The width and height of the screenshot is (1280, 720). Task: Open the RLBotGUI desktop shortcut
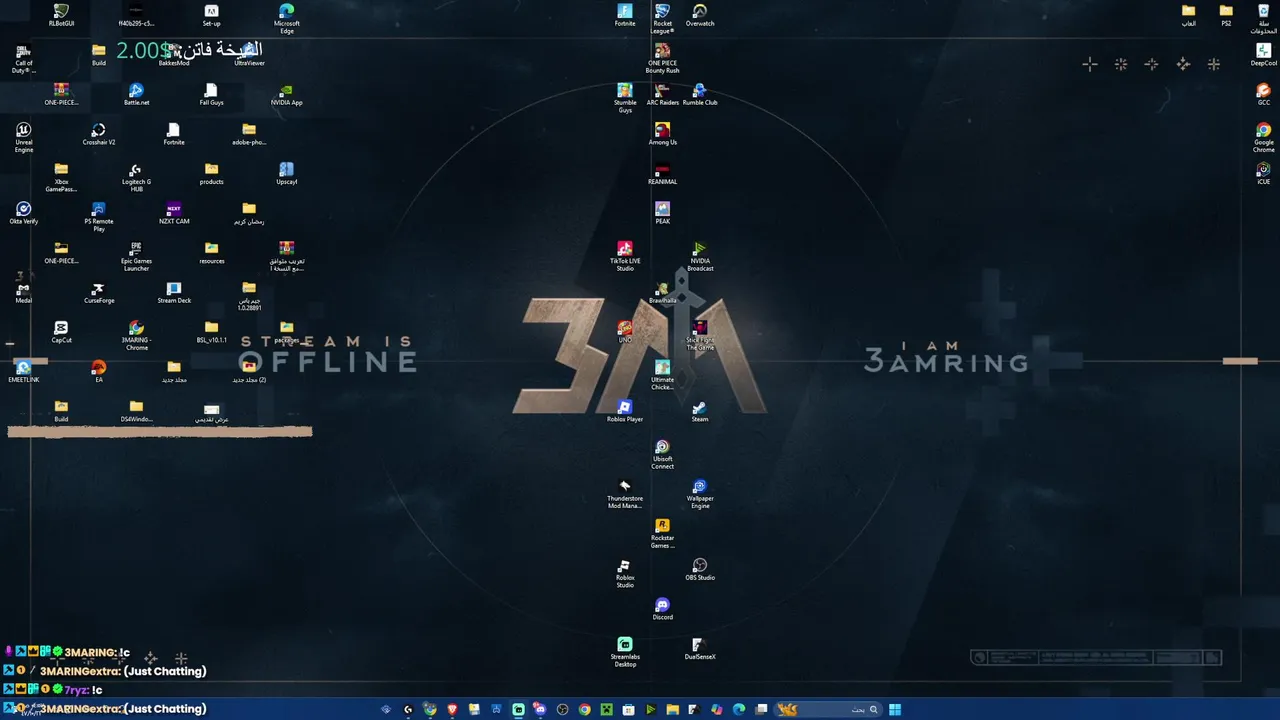(x=61, y=15)
